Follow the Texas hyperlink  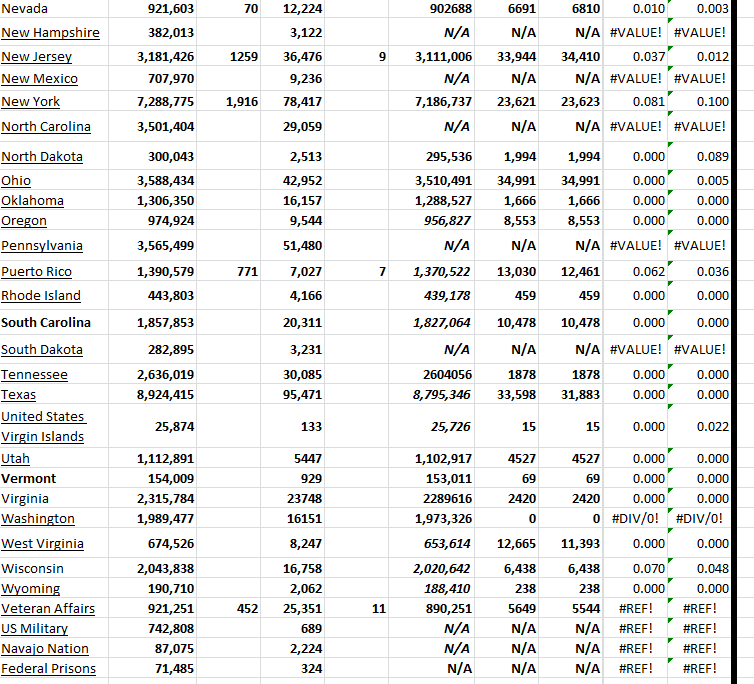click(x=18, y=395)
